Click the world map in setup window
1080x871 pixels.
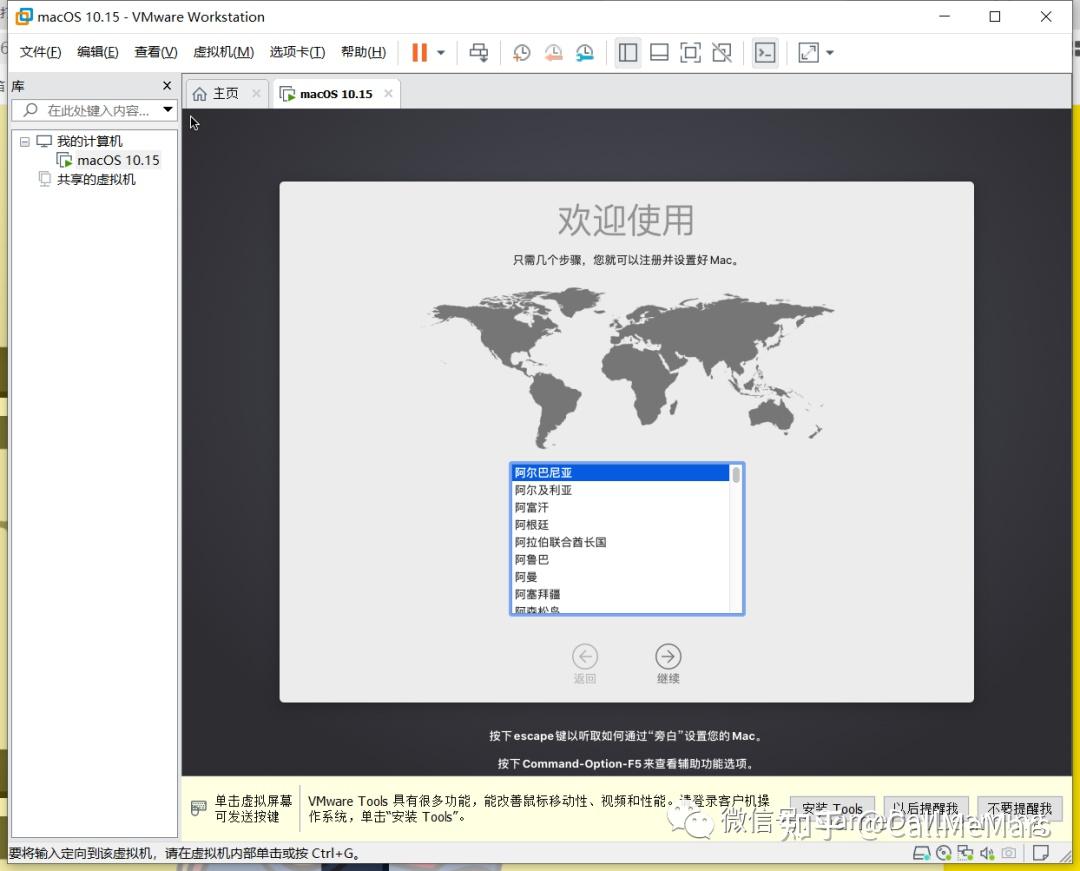click(x=628, y=368)
